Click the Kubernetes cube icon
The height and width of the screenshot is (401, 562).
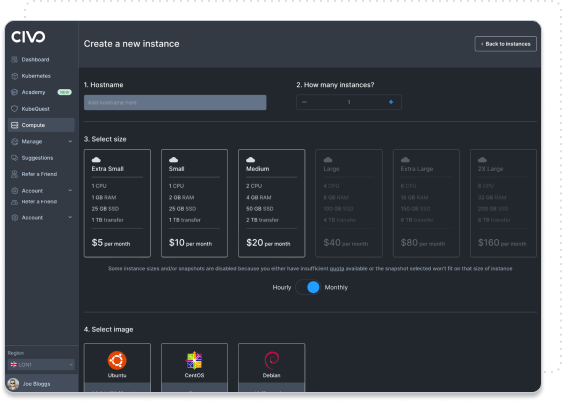pos(14,76)
